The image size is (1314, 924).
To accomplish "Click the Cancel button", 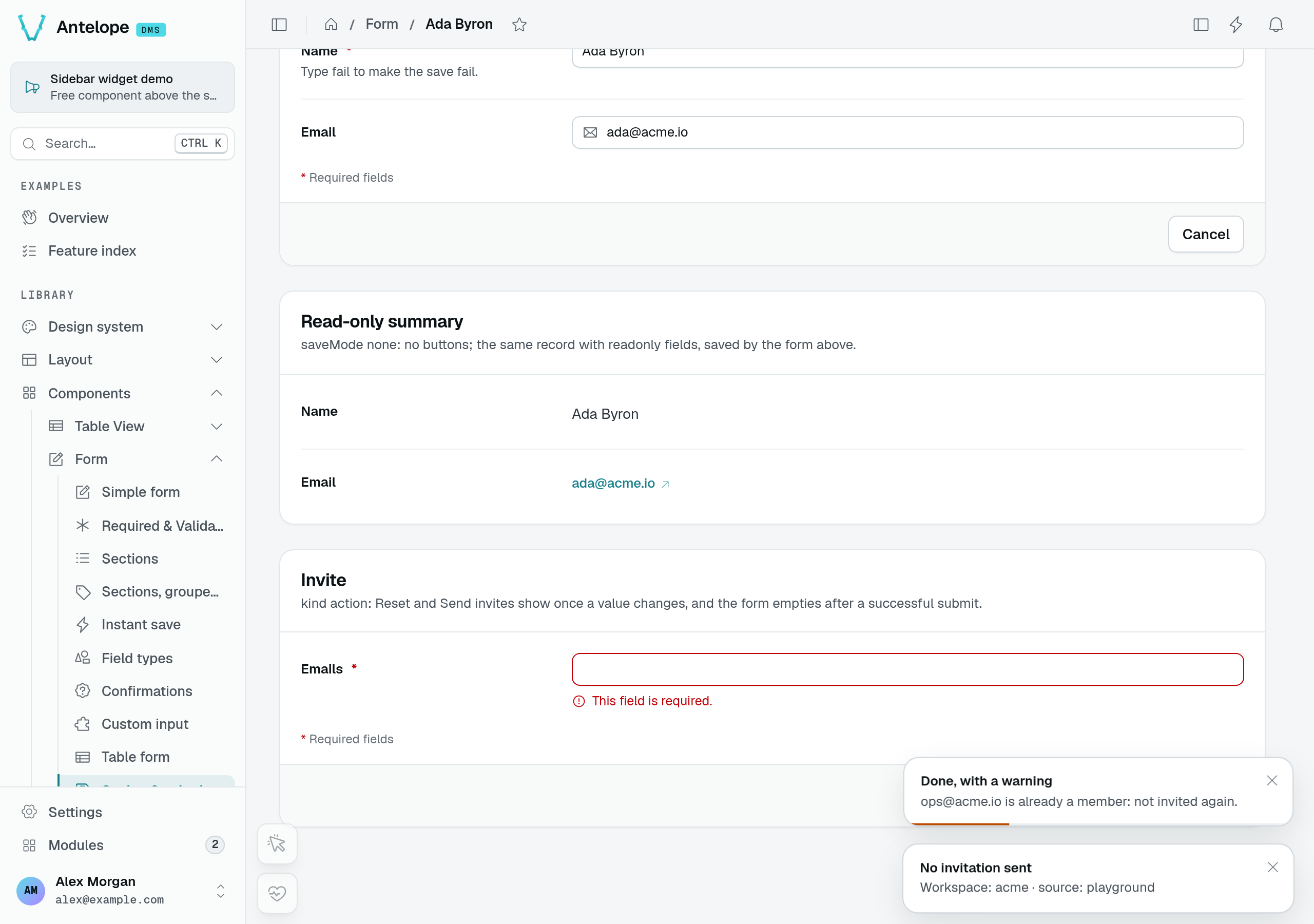I will [x=1205, y=234].
